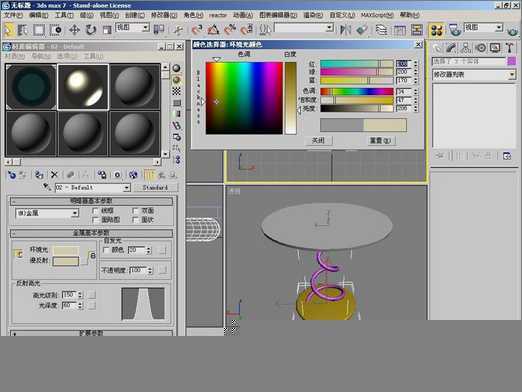522x392 pixels.
Task: Enable the 双面 (2-Sided) checkbox
Action: [x=135, y=211]
